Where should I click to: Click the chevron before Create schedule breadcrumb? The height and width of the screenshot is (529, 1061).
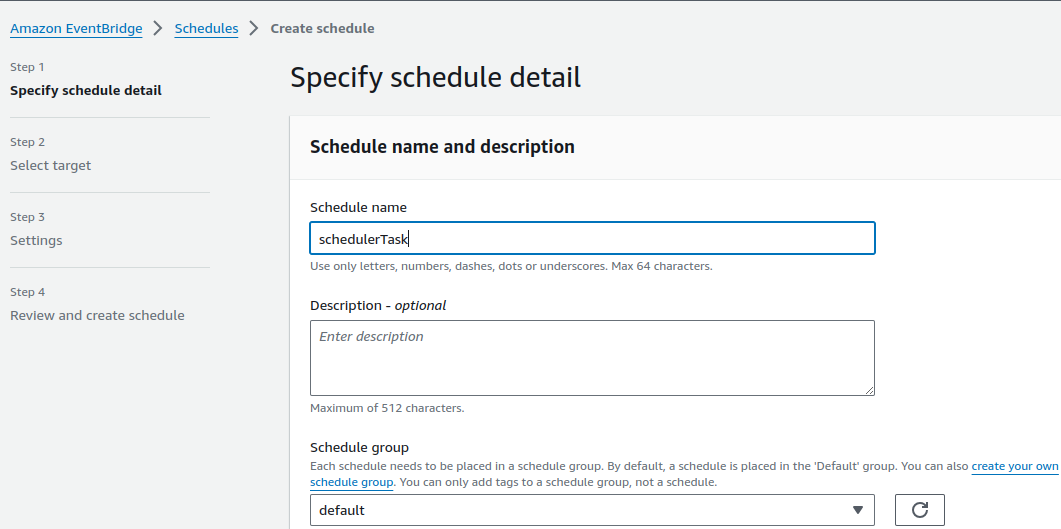pos(254,28)
